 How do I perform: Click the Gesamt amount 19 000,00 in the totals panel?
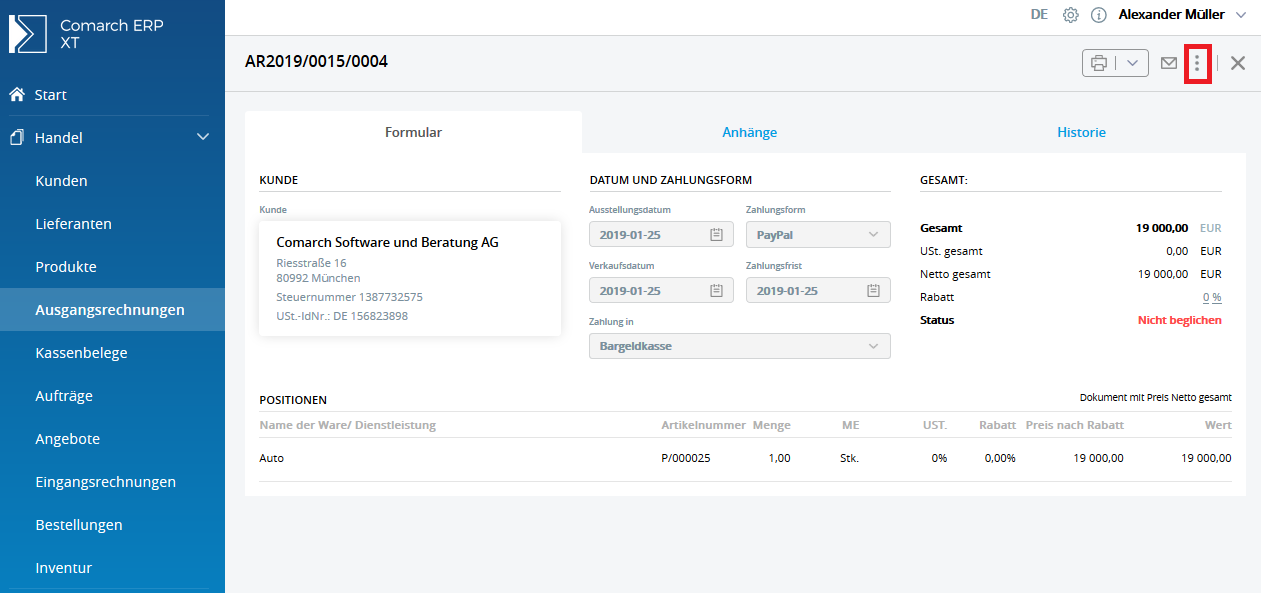tap(1162, 228)
